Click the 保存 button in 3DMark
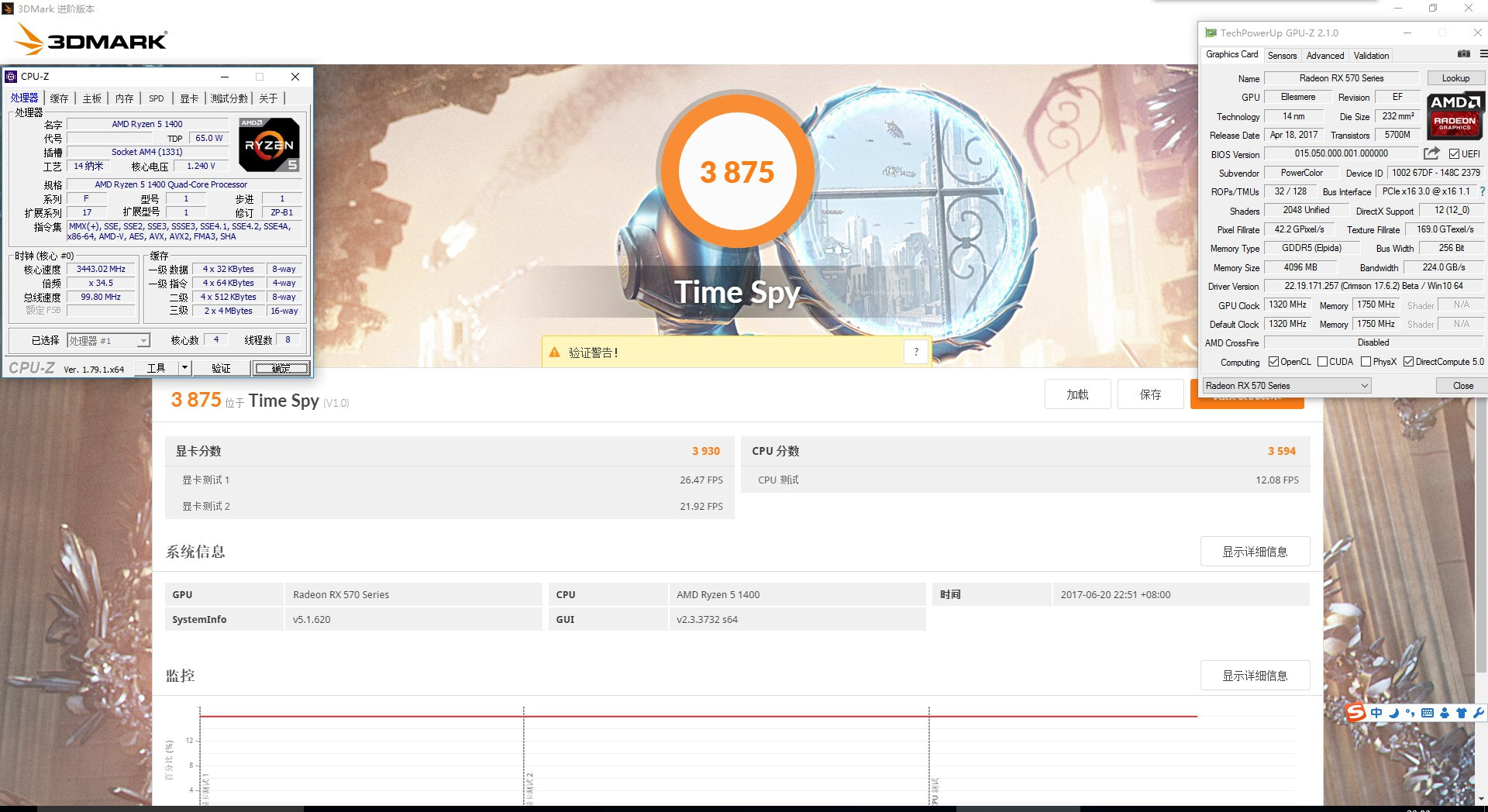1488x812 pixels. tap(1150, 394)
